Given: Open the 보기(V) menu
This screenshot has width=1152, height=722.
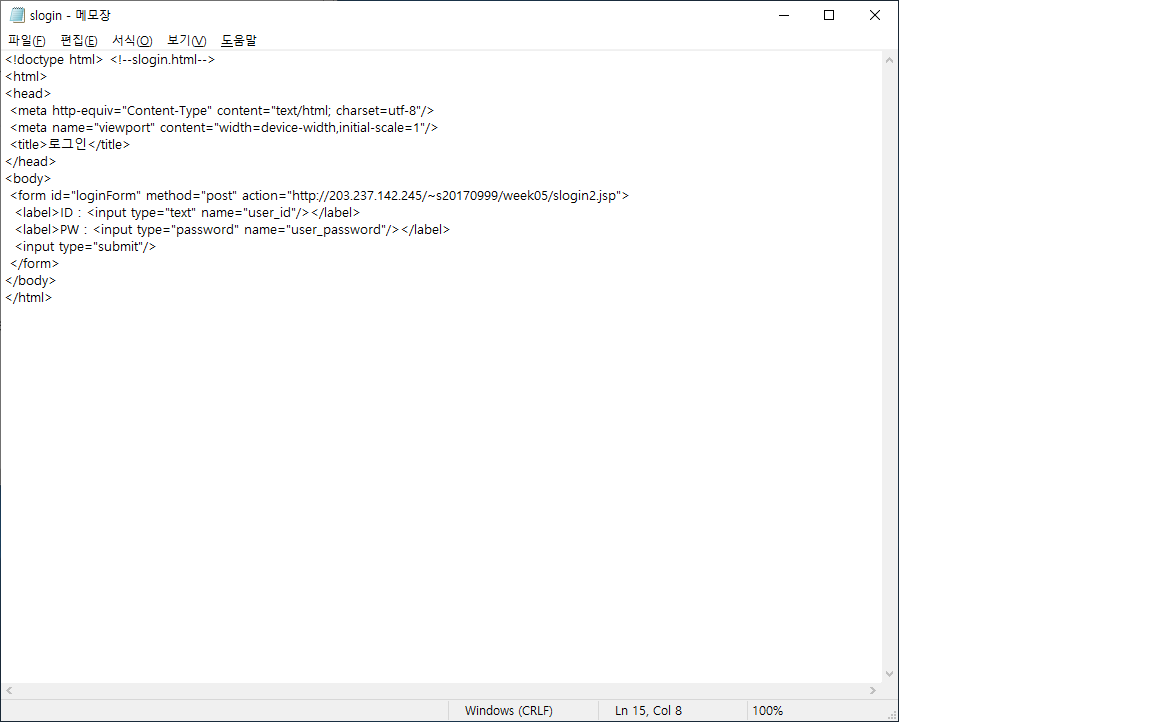Looking at the screenshot, I should [186, 41].
